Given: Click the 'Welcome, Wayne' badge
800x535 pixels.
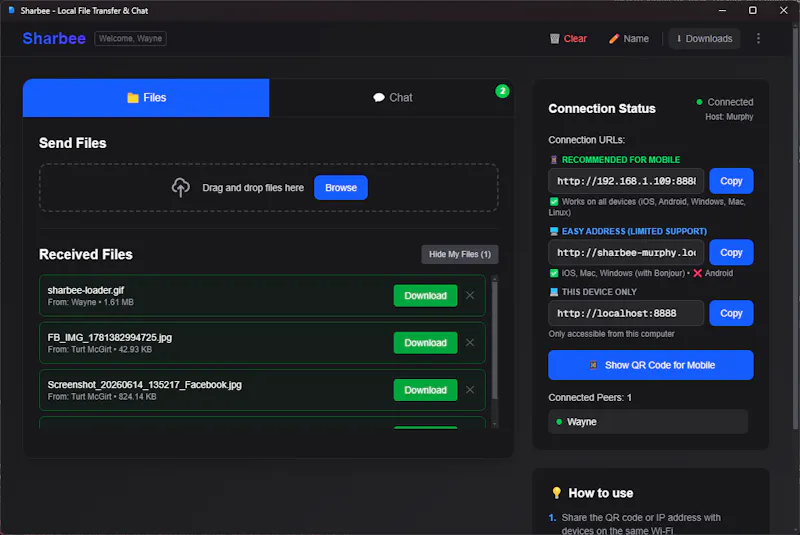Looking at the screenshot, I should point(130,39).
